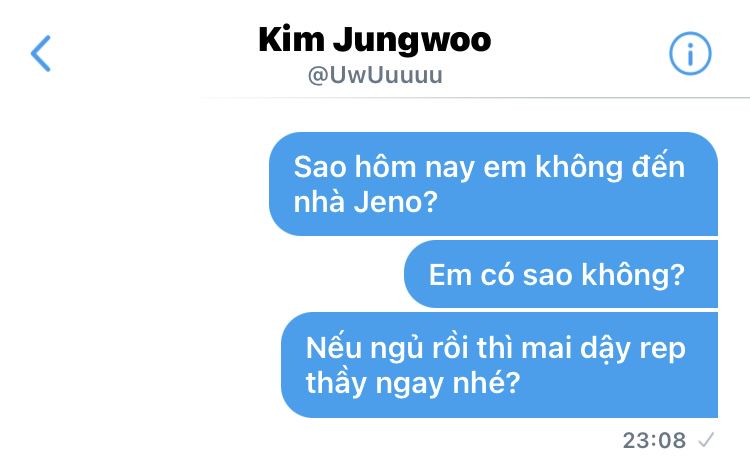Viewport: 750px width, 473px height.
Task: Tap the 'mai dậy' text in last bubble
Action: click(576, 349)
